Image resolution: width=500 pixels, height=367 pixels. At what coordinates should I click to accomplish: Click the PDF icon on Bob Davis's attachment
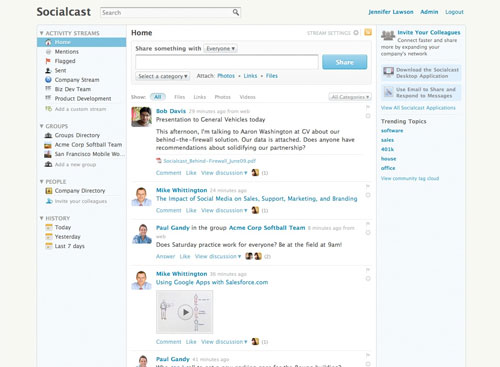(159, 161)
